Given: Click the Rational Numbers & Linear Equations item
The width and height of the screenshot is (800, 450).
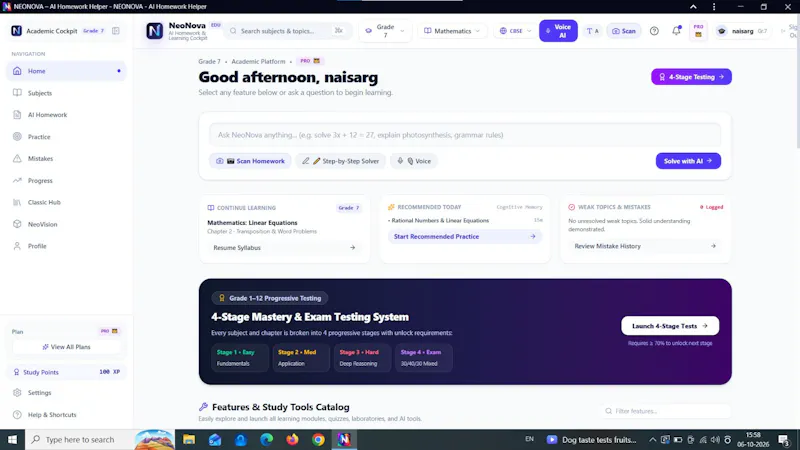Looking at the screenshot, I should click(438, 220).
